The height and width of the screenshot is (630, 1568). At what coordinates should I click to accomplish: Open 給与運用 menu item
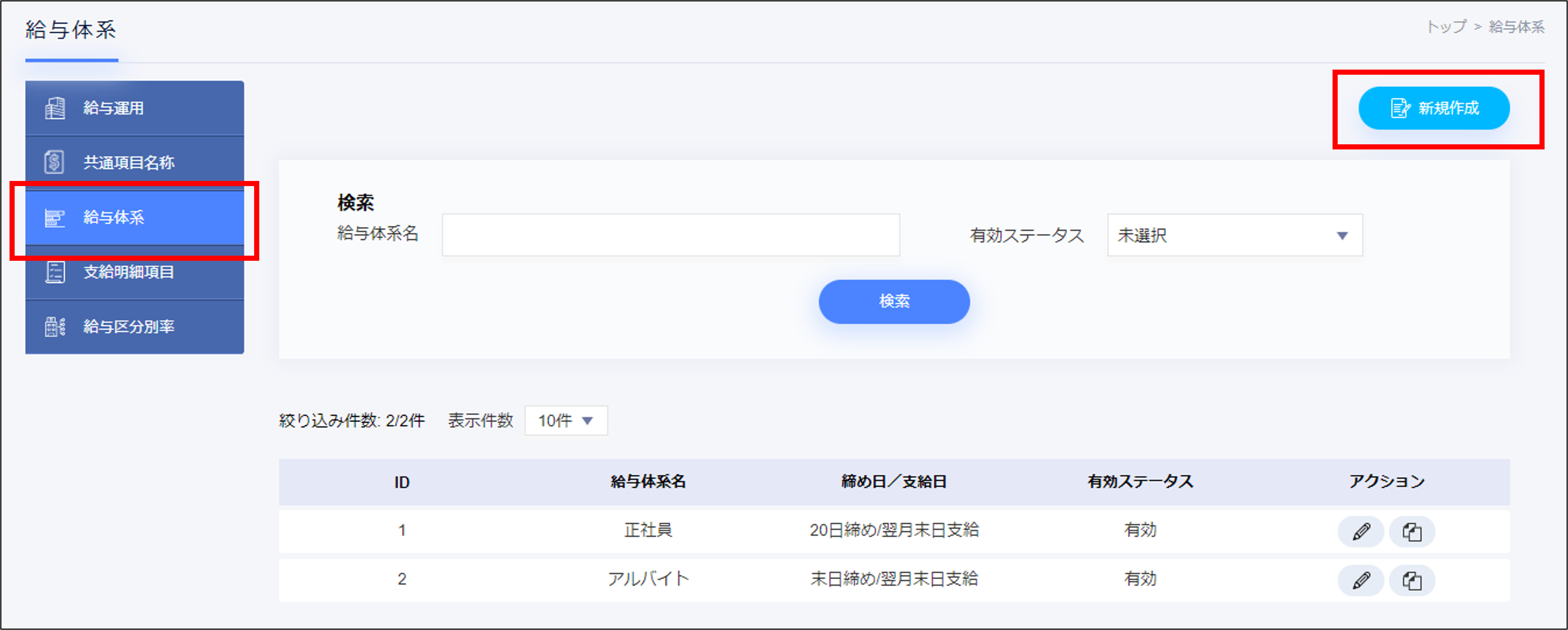134,108
